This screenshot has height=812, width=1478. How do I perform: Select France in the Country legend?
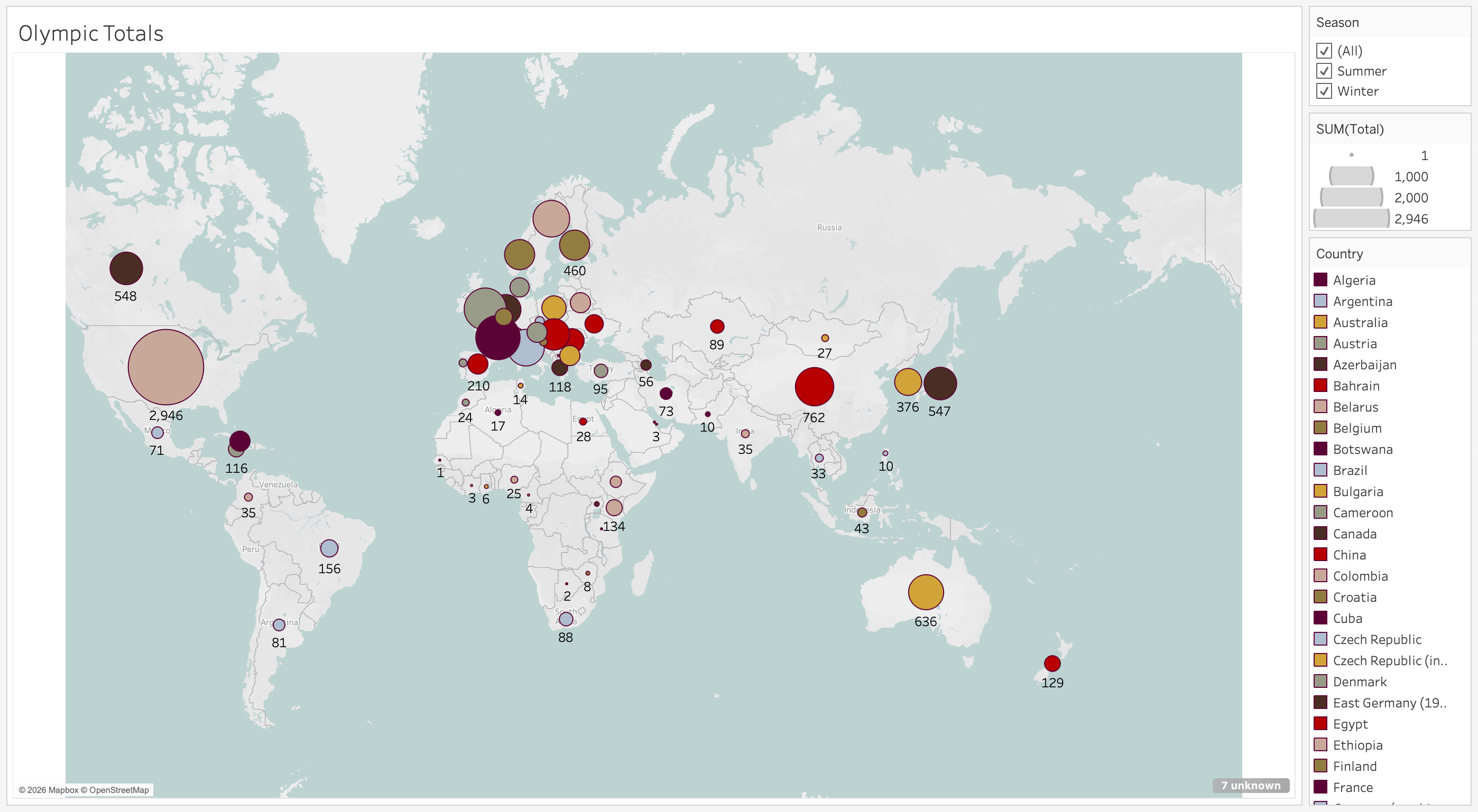tap(1352, 787)
